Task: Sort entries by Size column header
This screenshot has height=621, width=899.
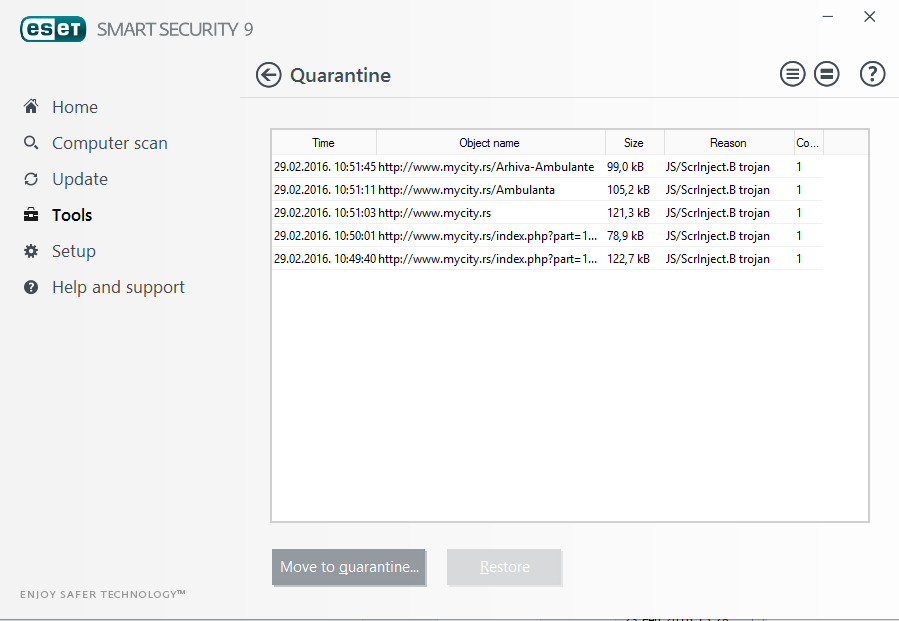Action: pyautogui.click(x=634, y=143)
